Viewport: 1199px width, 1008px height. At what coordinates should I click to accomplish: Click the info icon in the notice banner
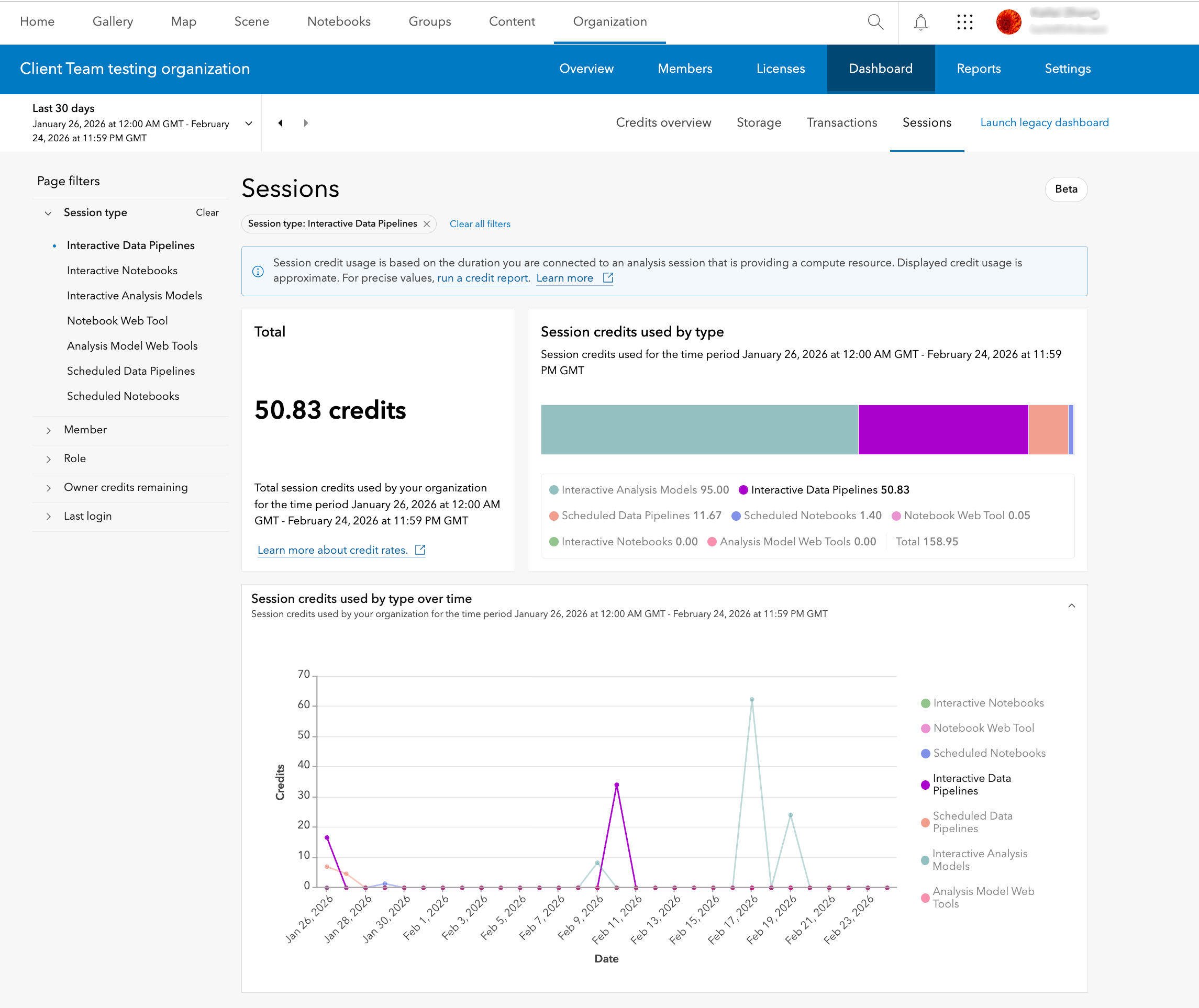[x=259, y=271]
